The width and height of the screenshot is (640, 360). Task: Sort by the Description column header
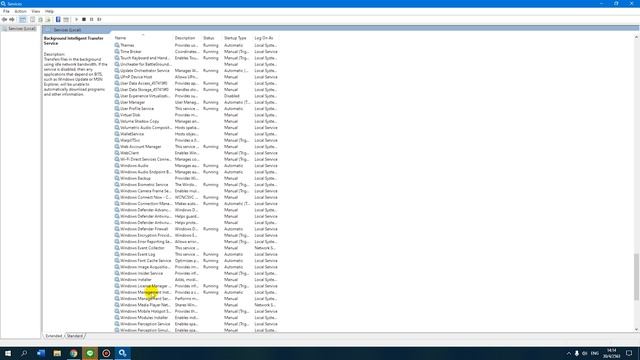tap(187, 38)
